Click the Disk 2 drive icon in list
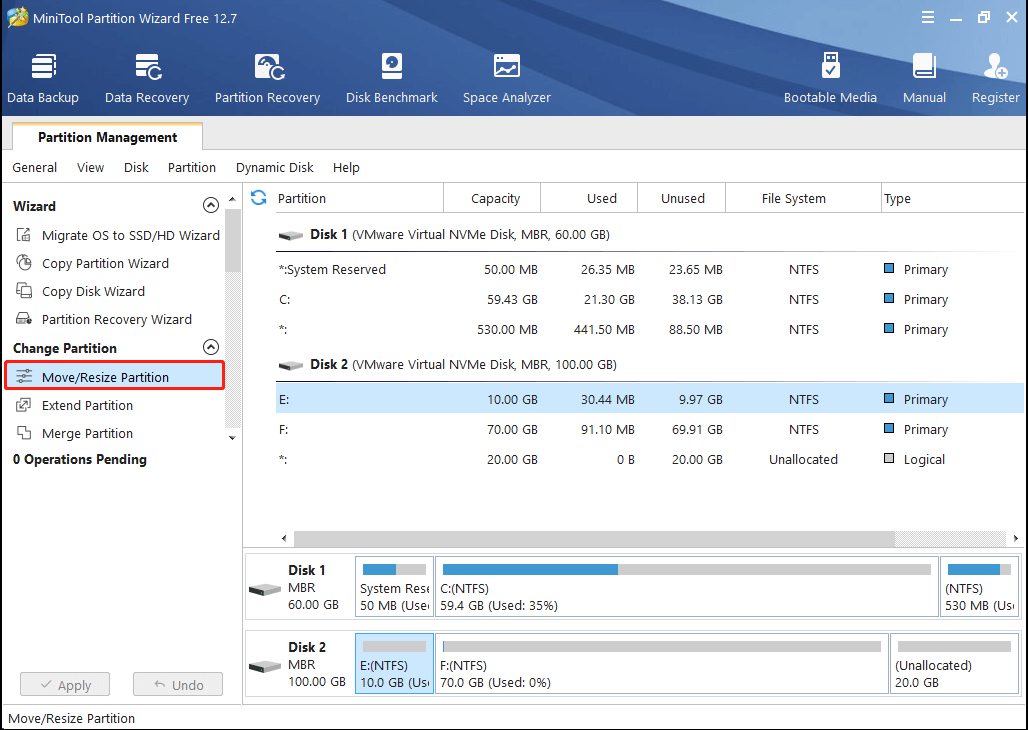 [290, 365]
